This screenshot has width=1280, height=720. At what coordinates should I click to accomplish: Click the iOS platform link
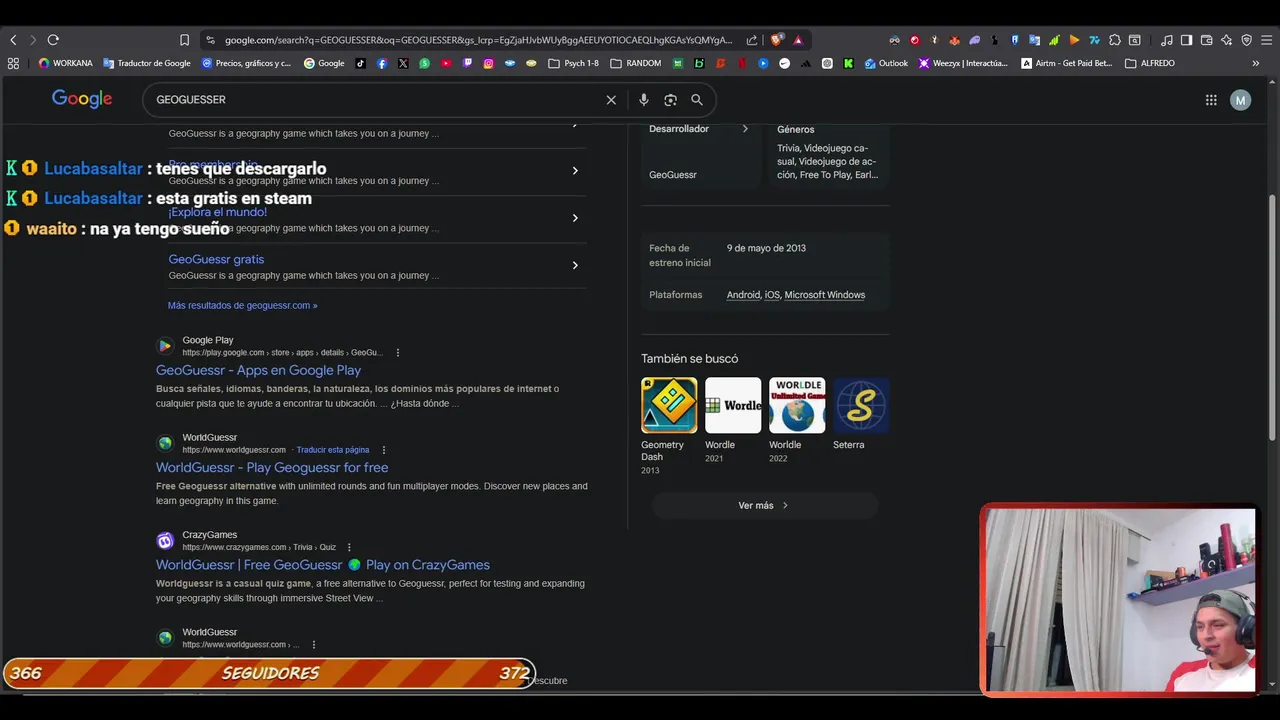pos(772,295)
